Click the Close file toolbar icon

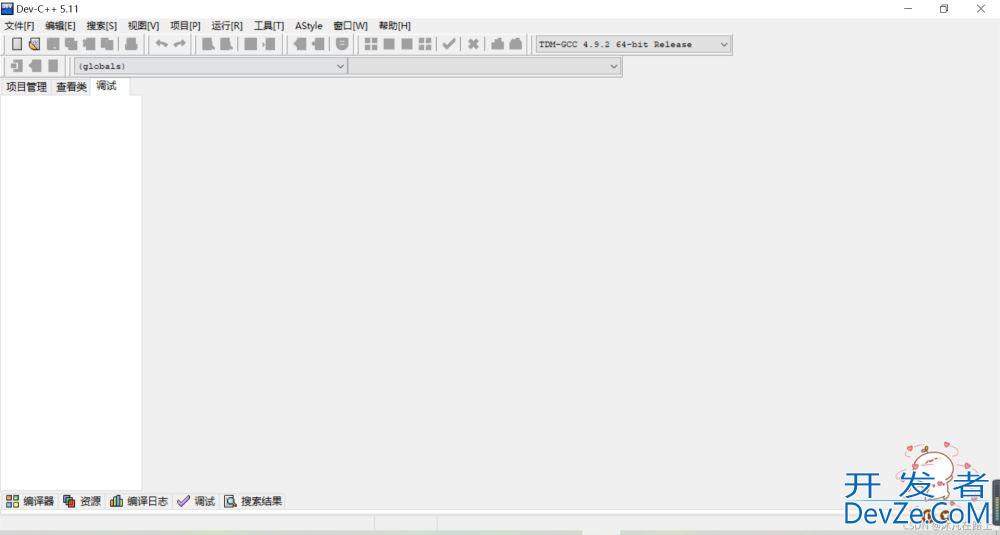pos(89,44)
